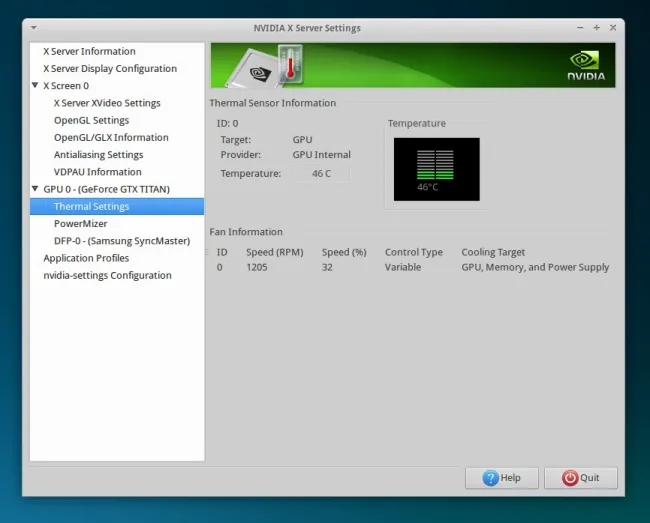
Task: Open X Server XVideo Settings
Action: (107, 103)
